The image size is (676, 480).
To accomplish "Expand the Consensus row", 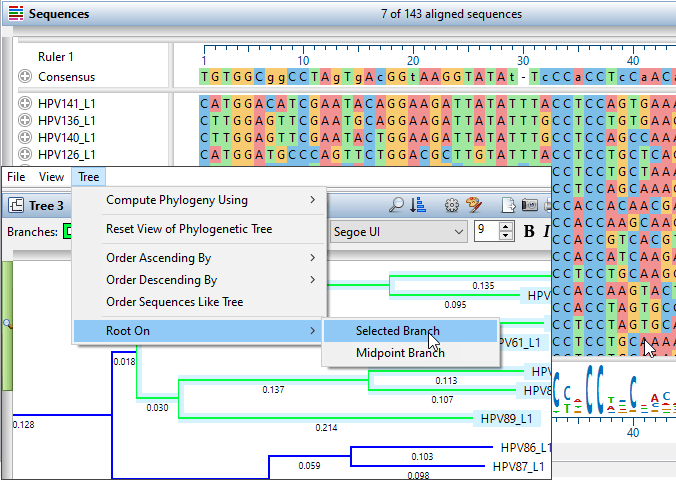I will 25,76.
